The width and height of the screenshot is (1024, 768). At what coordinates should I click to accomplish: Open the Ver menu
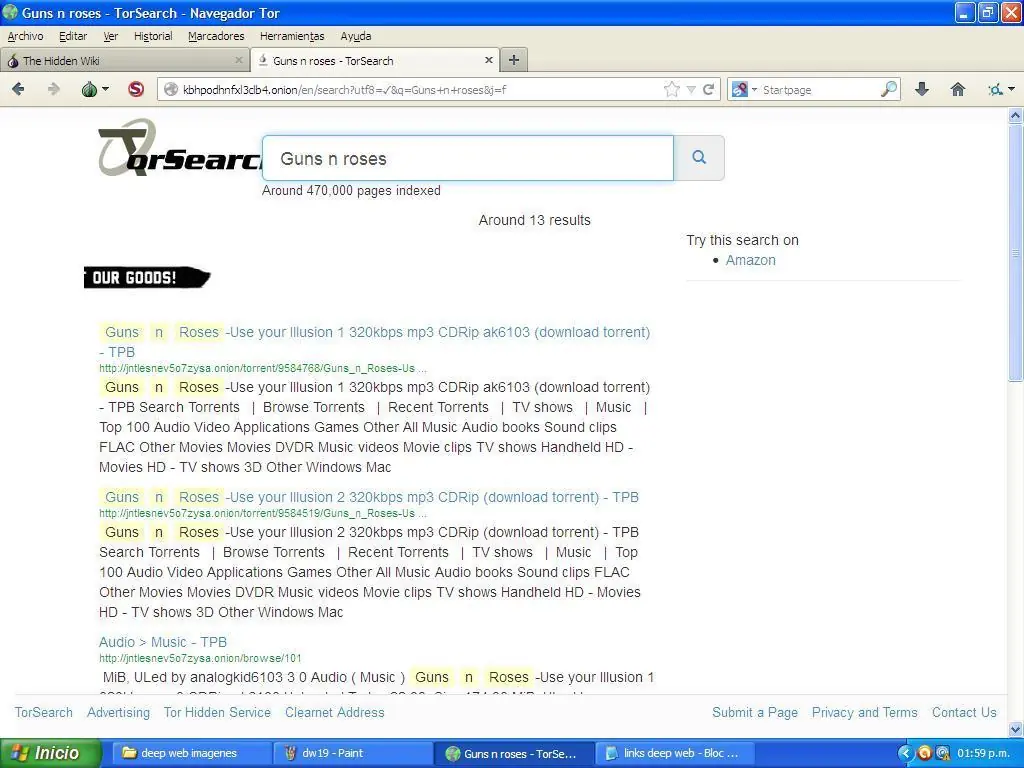point(110,36)
